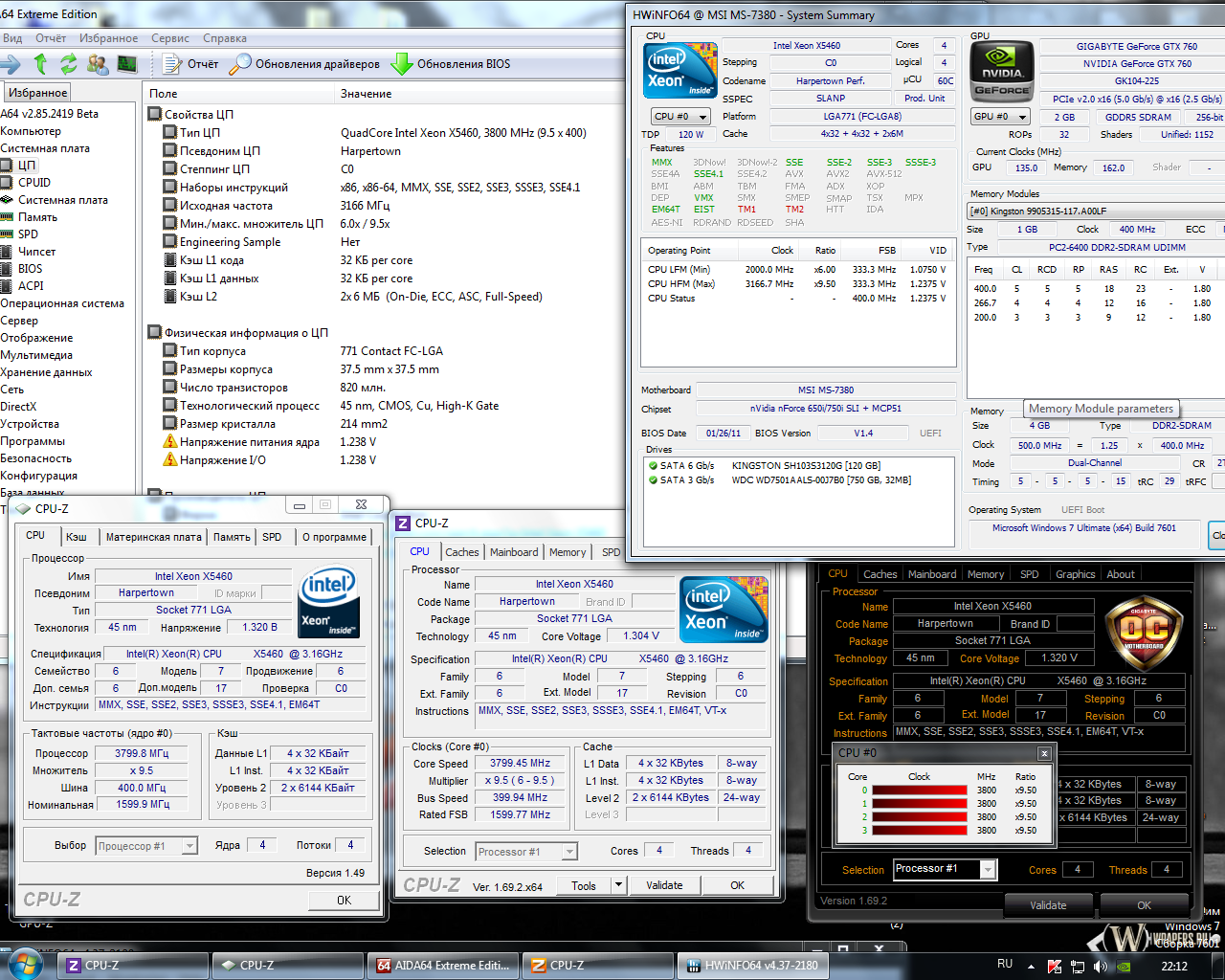This screenshot has height=980, width=1225.
Task: Click Intel Xeon logo in Russian CPU-Z window
Action: (x=329, y=603)
